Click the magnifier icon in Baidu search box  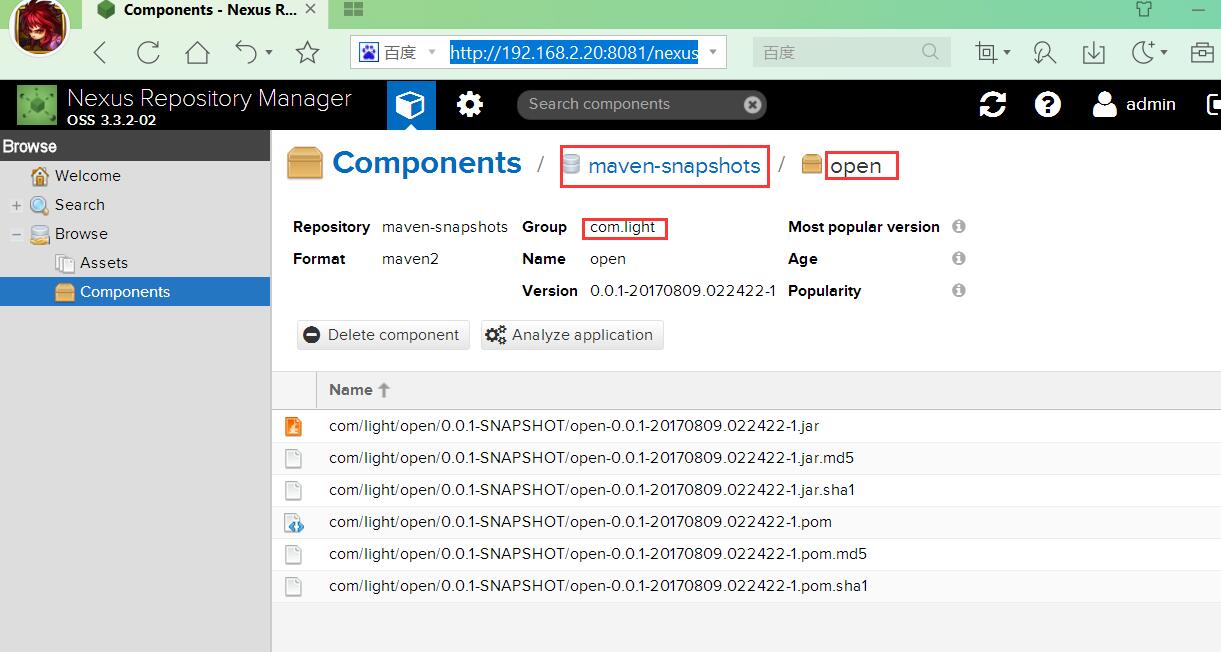click(x=930, y=52)
